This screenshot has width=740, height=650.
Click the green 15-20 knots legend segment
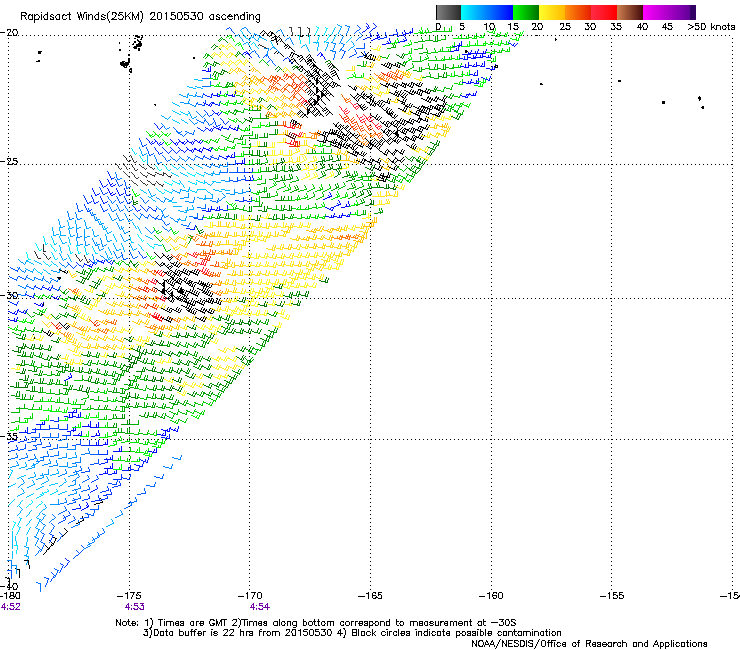tap(526, 12)
